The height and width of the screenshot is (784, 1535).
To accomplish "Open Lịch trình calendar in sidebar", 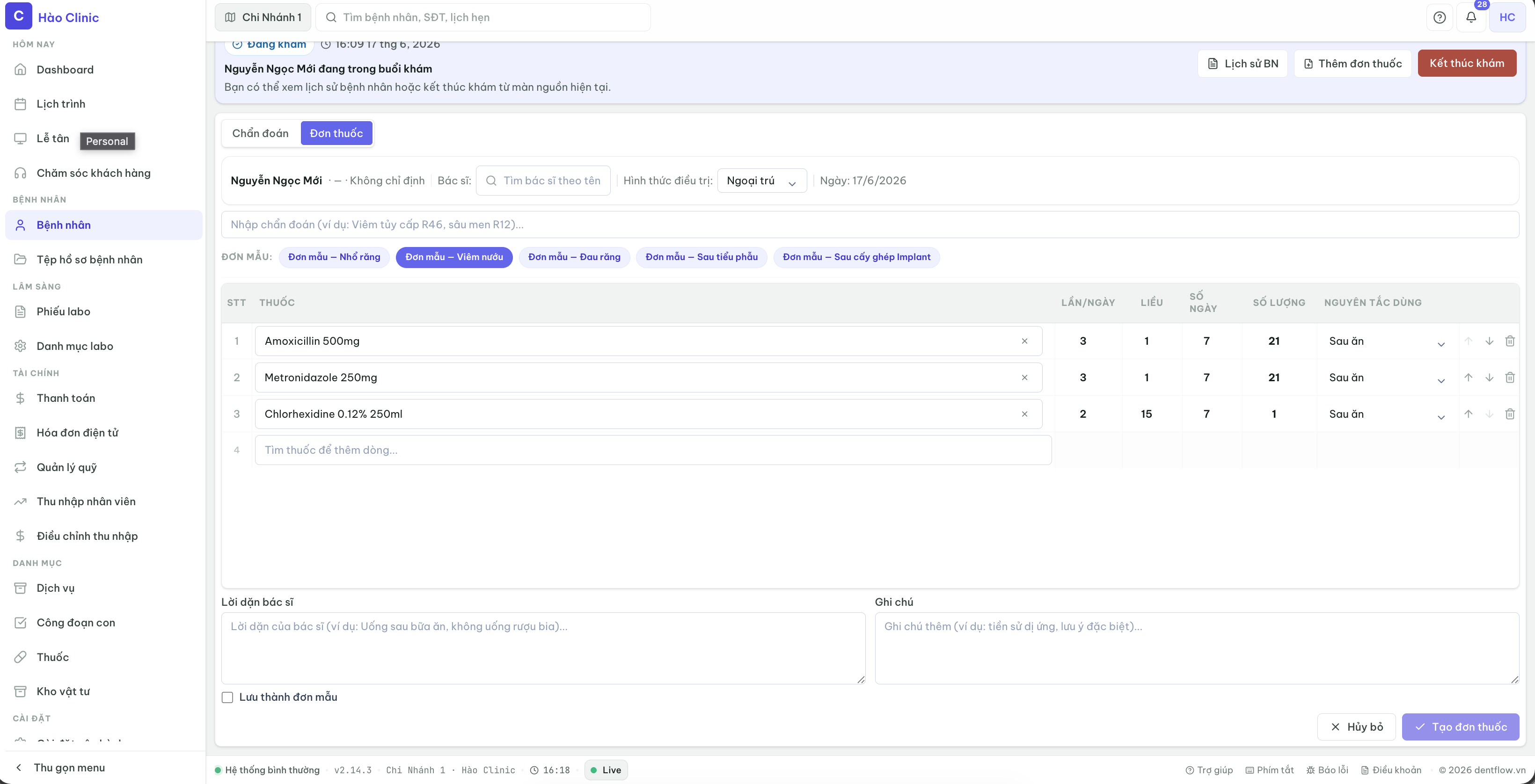I will pyautogui.click(x=104, y=104).
